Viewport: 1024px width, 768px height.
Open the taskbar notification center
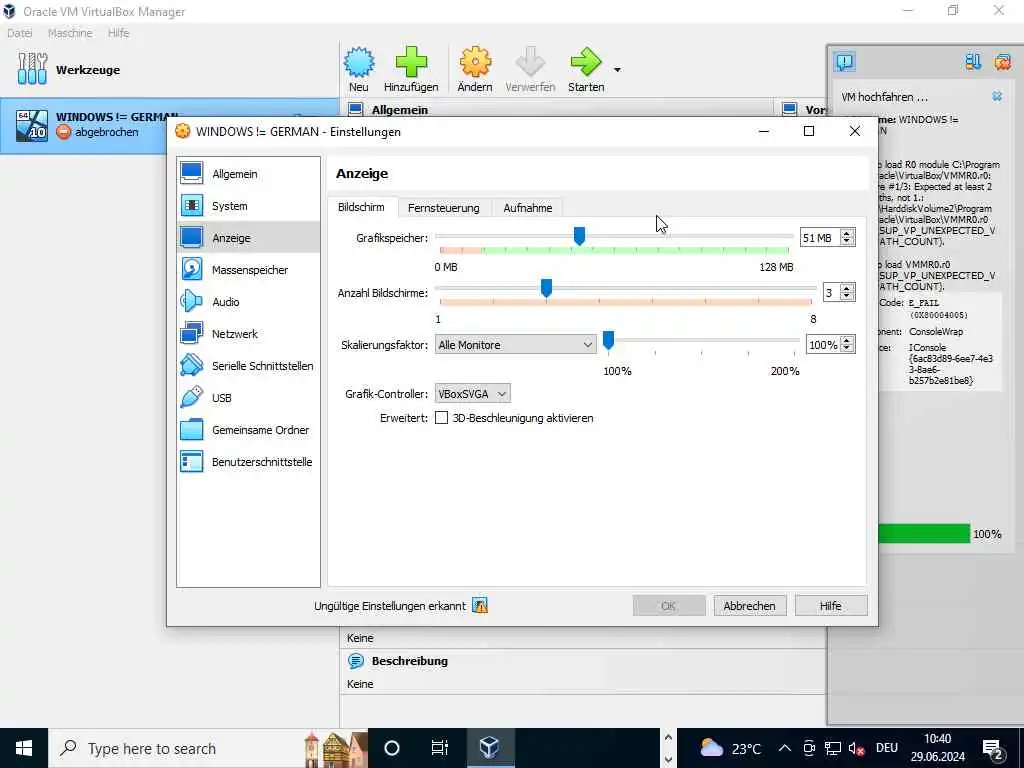click(993, 749)
